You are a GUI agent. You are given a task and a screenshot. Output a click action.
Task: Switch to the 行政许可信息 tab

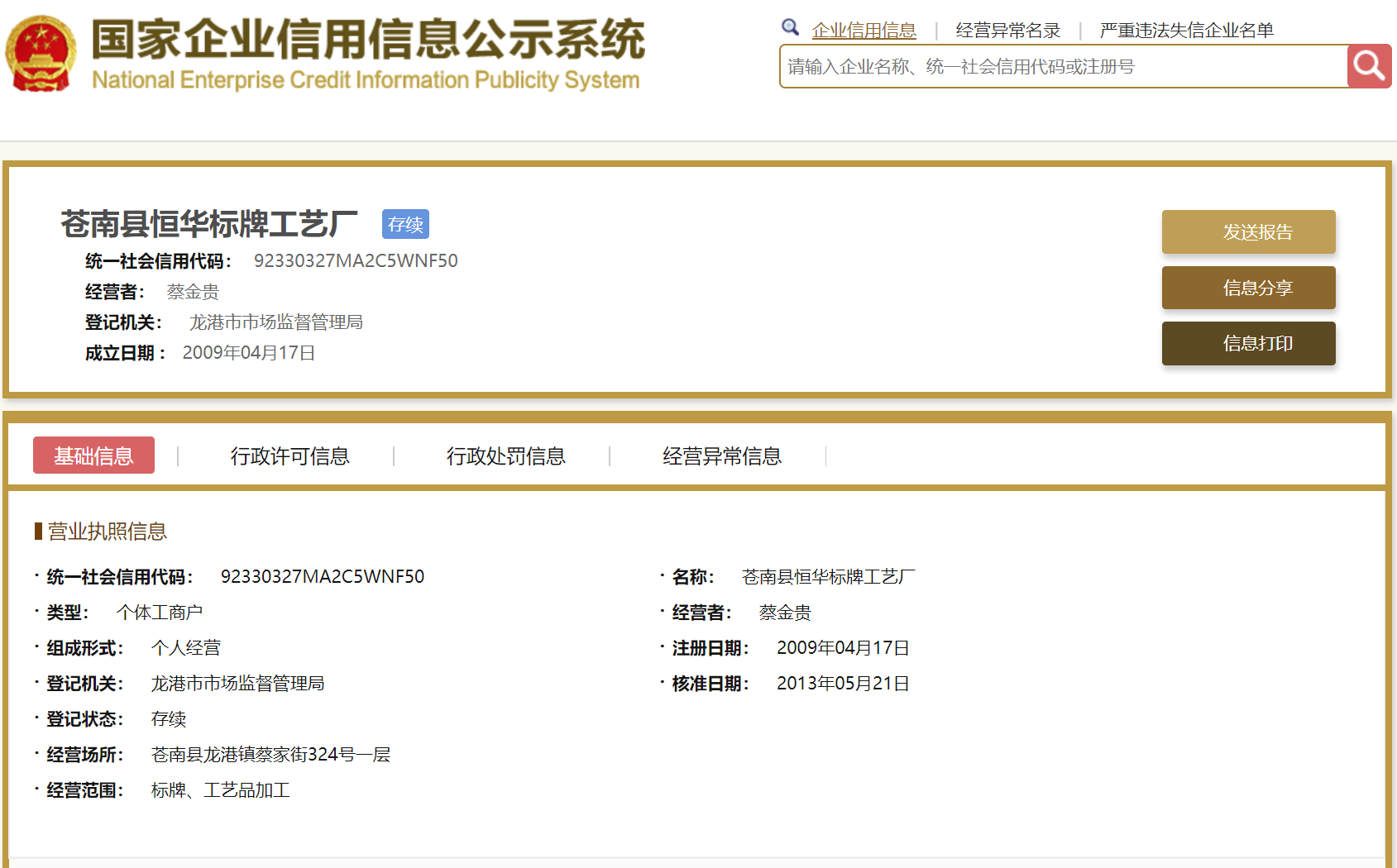289,455
